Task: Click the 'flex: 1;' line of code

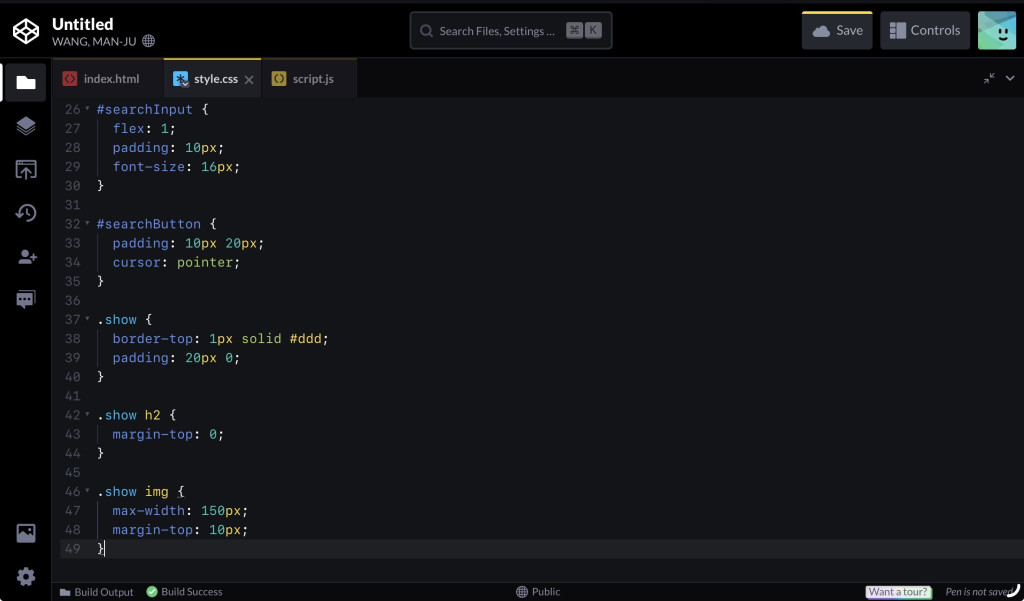Action: click(x=144, y=129)
